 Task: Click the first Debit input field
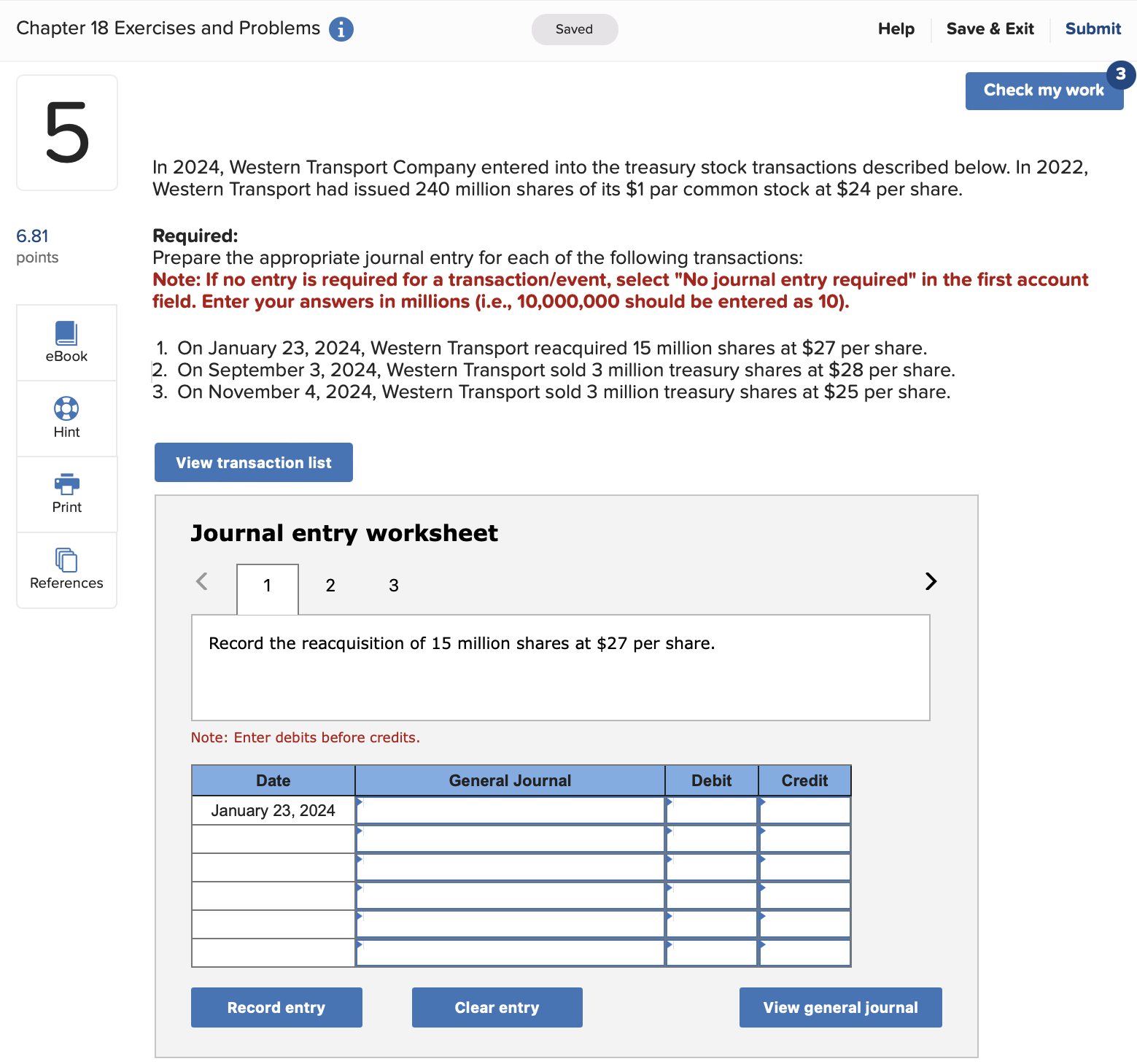711,809
